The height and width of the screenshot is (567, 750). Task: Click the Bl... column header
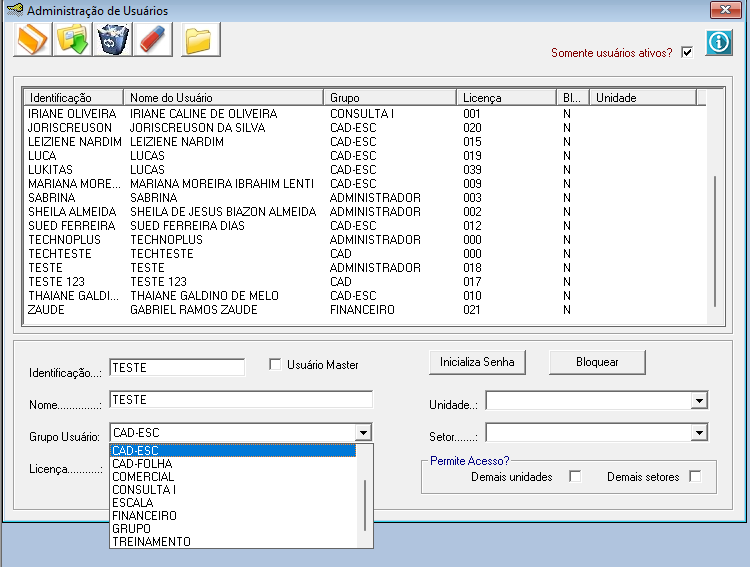coord(573,98)
